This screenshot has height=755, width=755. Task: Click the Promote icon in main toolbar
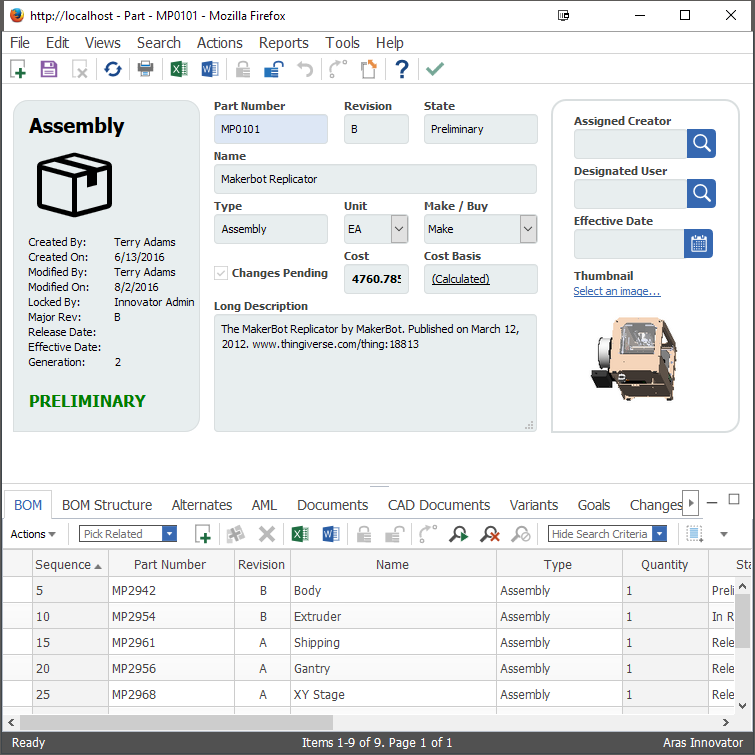(x=338, y=69)
